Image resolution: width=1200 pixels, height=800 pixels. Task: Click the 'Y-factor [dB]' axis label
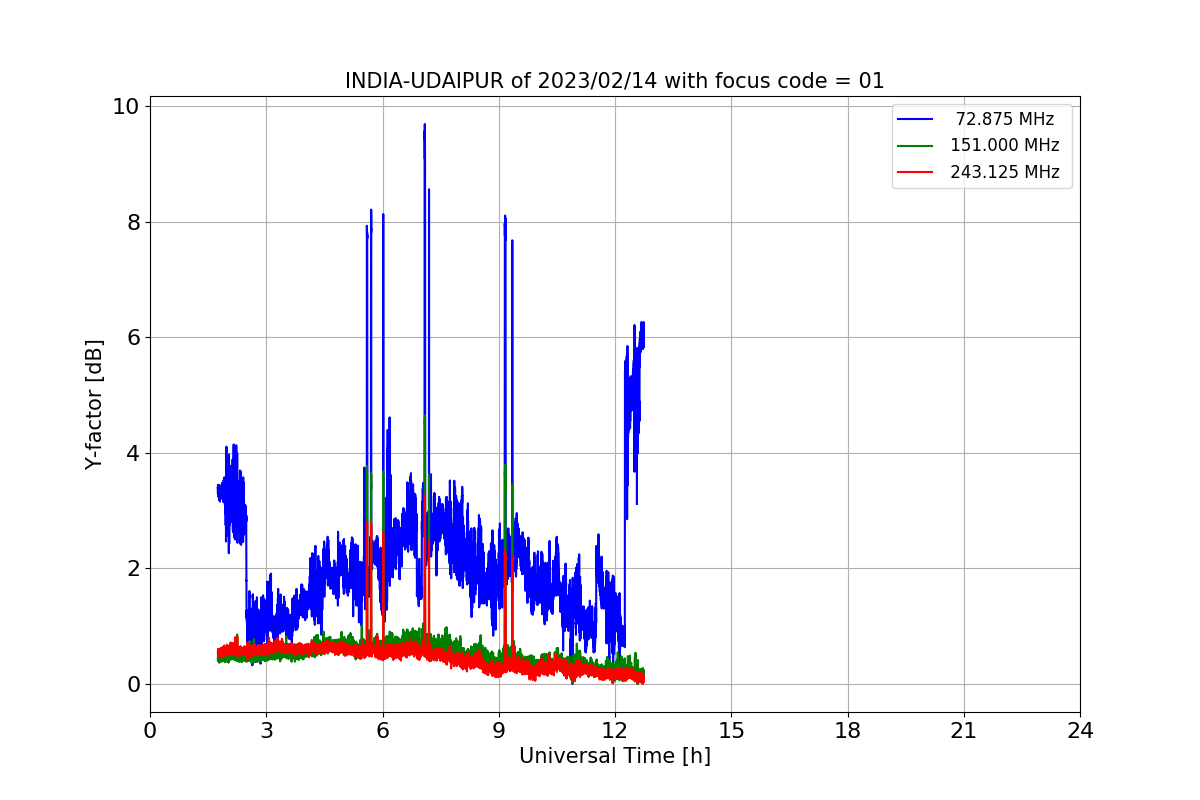click(x=94, y=405)
